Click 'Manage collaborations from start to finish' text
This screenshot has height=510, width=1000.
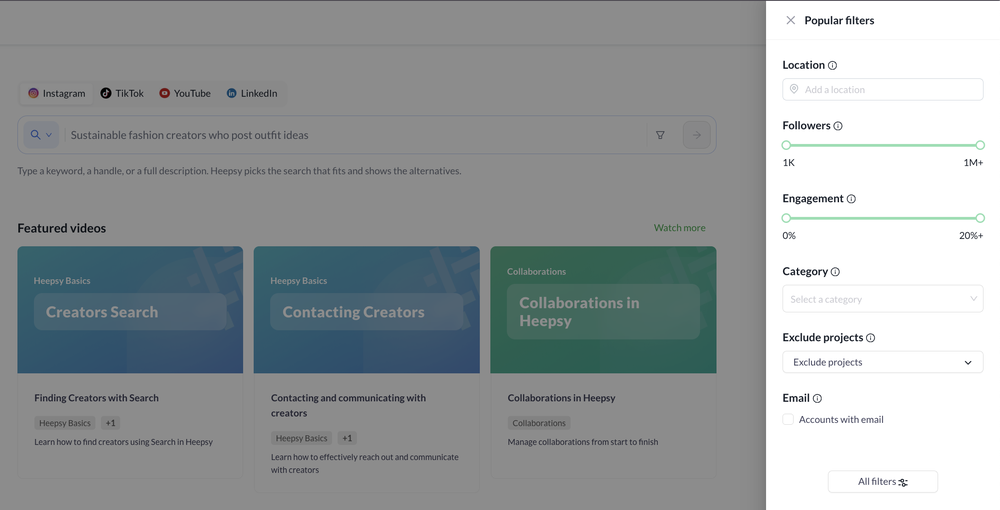tap(583, 442)
